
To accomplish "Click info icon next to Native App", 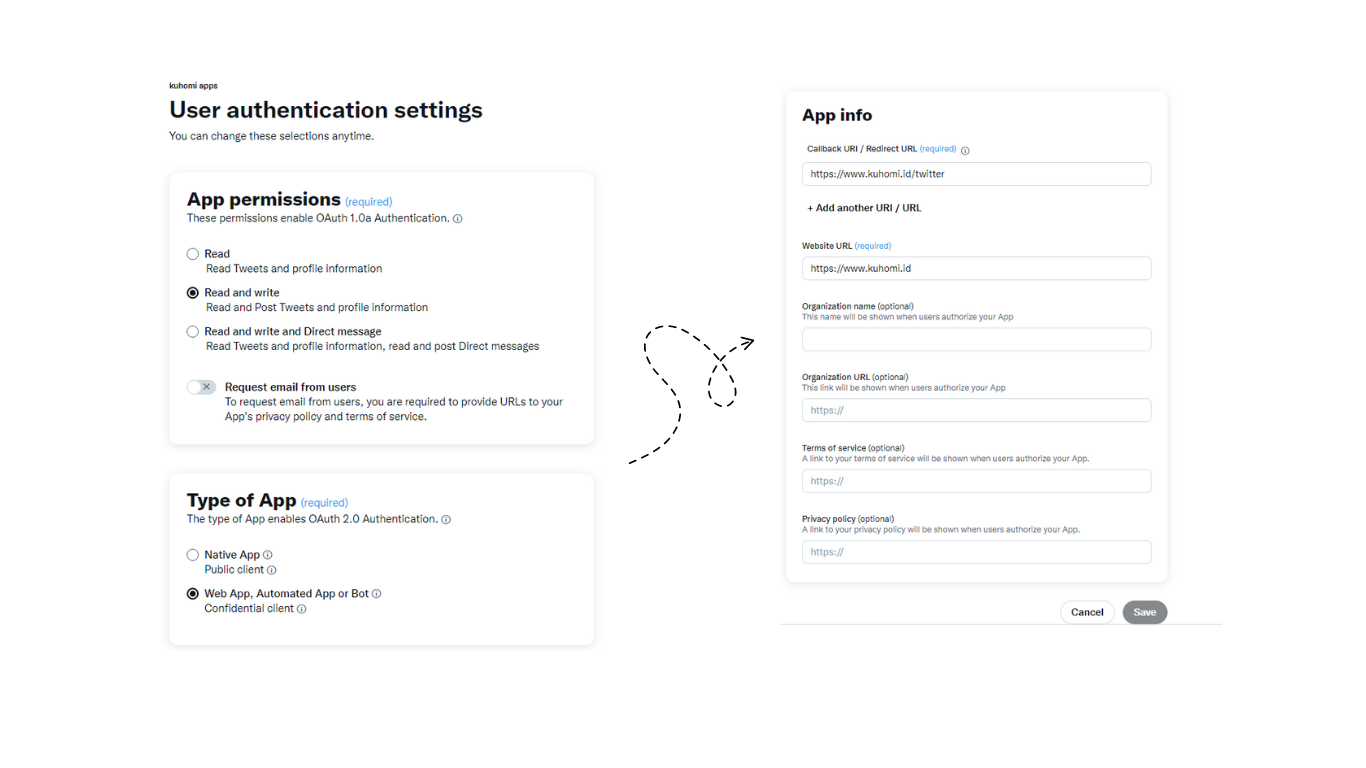I will click(x=268, y=555).
